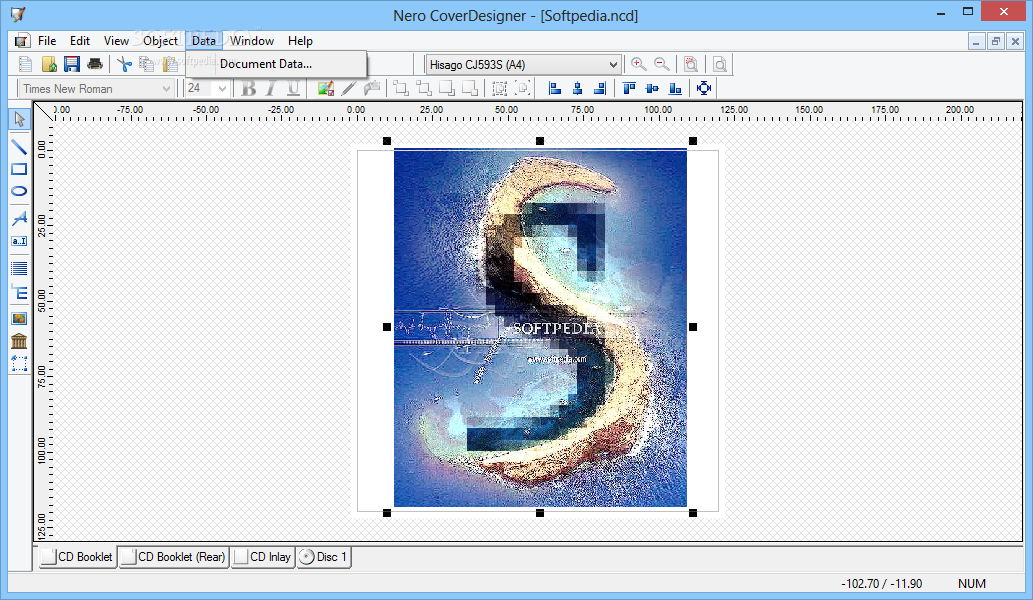
Task: Paste from the clipboard
Action: pyautogui.click(x=170, y=64)
